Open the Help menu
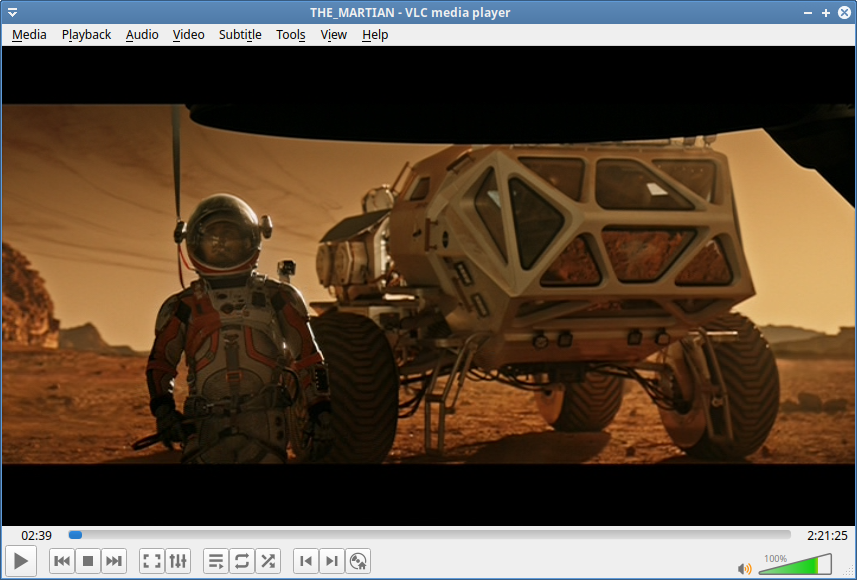This screenshot has height=580, width=857. (375, 34)
